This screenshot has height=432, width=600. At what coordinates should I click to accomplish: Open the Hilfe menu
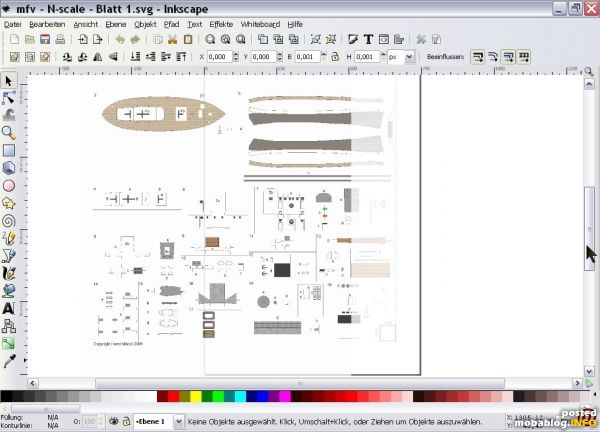click(x=295, y=24)
